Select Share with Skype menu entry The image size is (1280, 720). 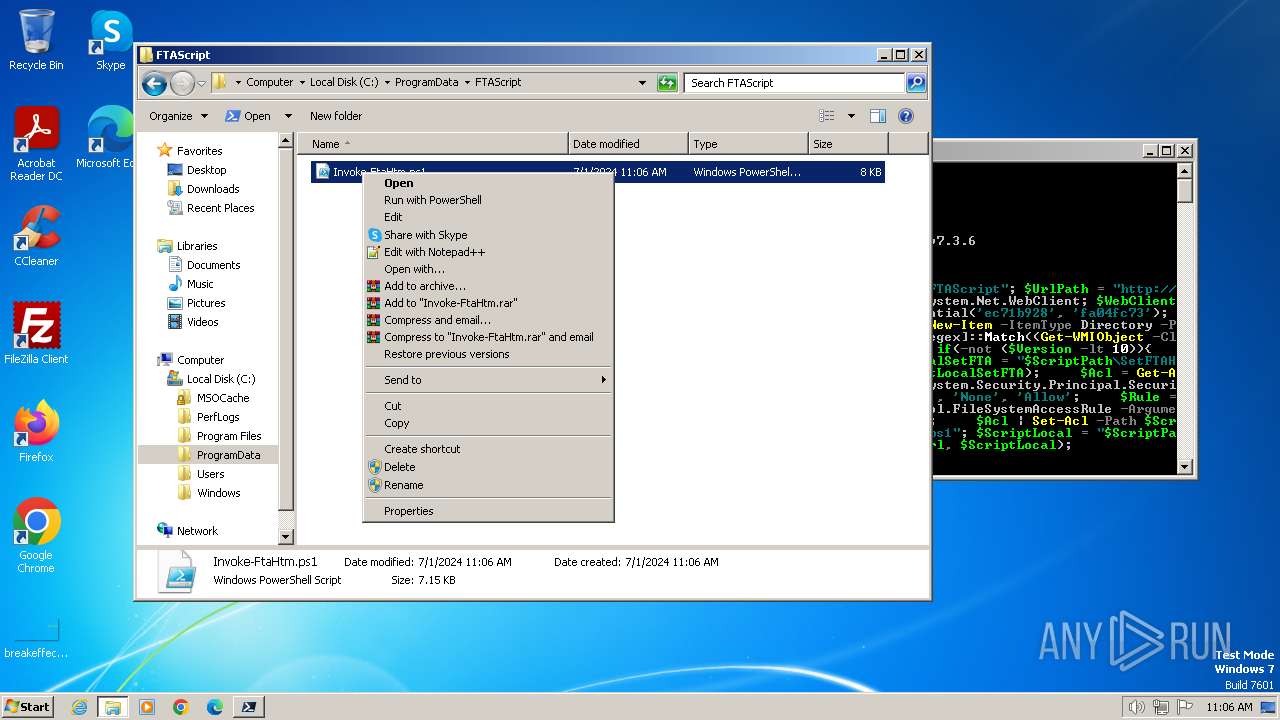pyautogui.click(x=488, y=235)
